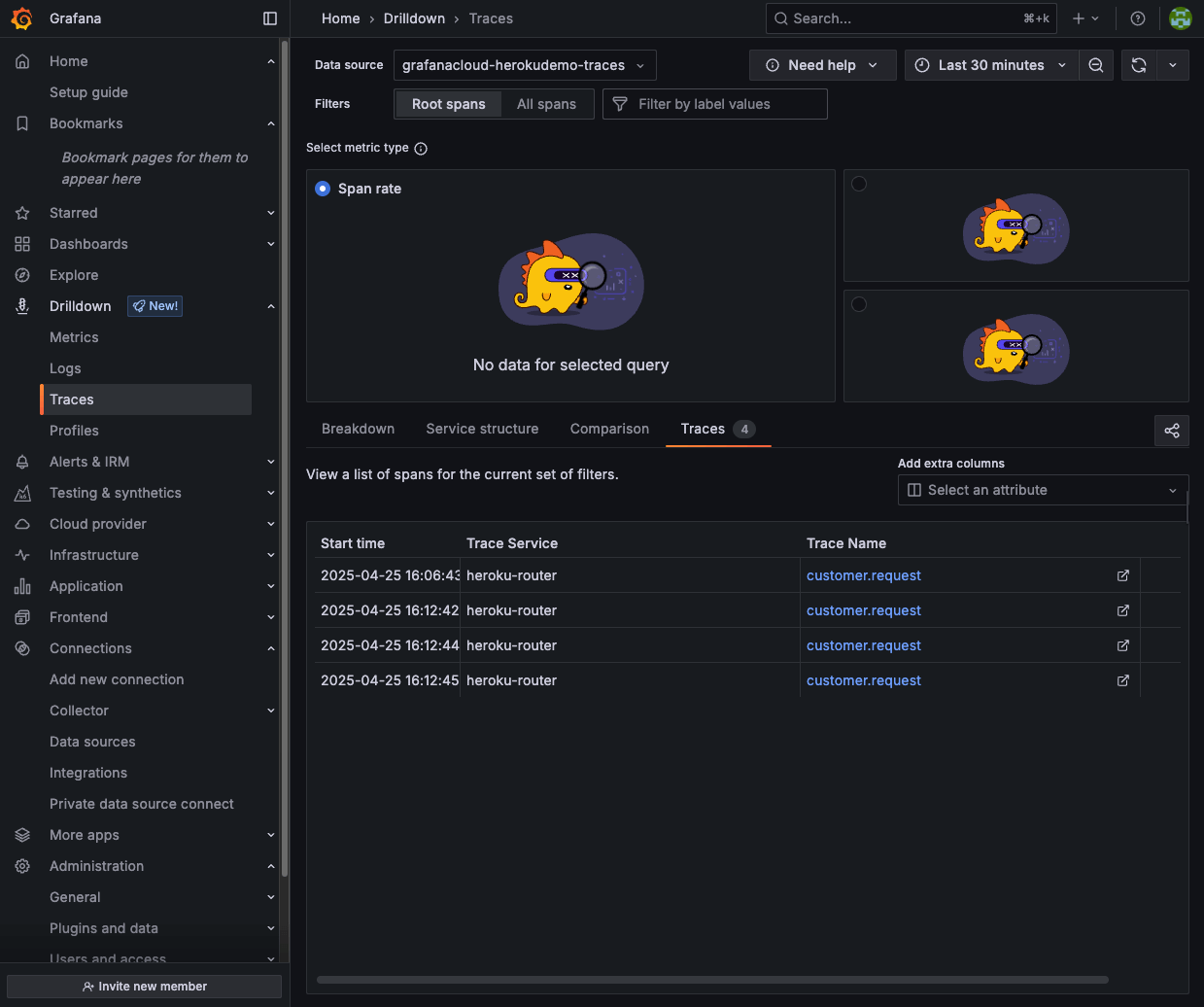
Task: Click the Cloud provider cloud icon
Action: 22,524
